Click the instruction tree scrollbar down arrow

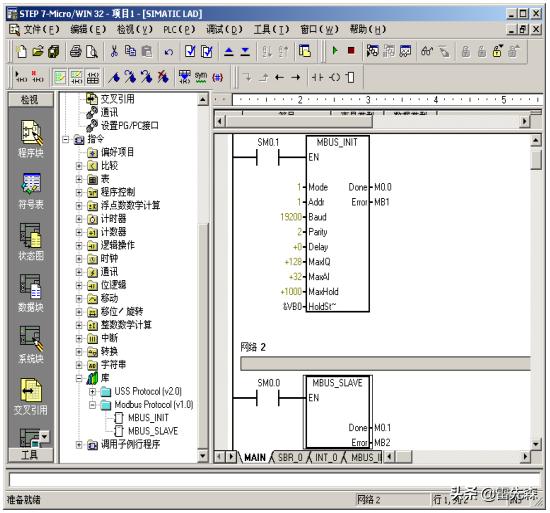coord(203,456)
